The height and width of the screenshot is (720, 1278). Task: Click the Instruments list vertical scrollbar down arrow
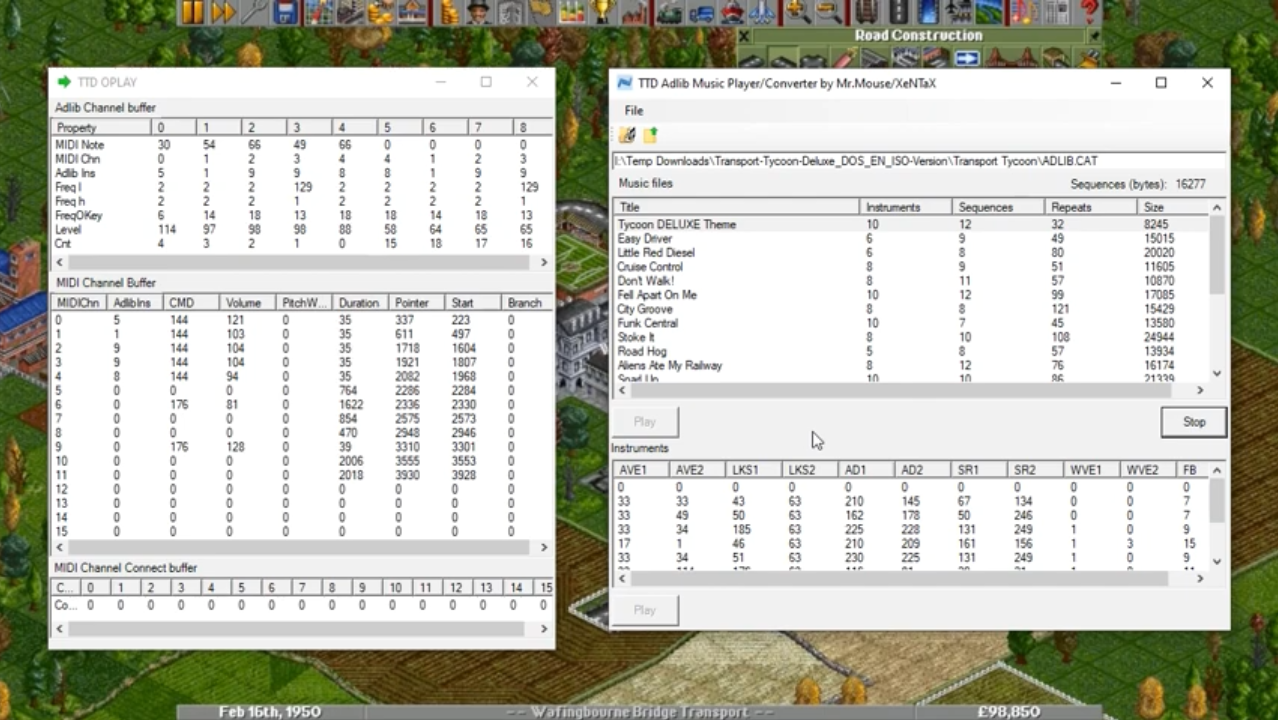[x=1217, y=561]
